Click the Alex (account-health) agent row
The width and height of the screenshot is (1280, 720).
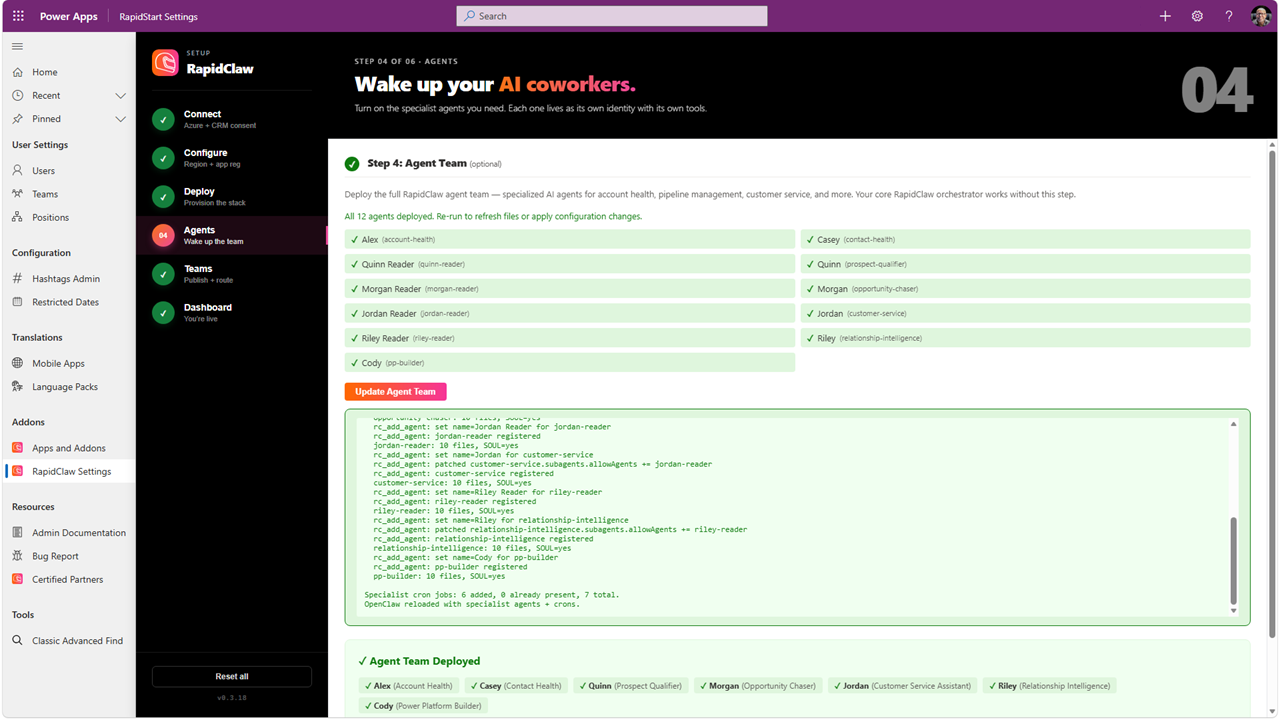[570, 239]
